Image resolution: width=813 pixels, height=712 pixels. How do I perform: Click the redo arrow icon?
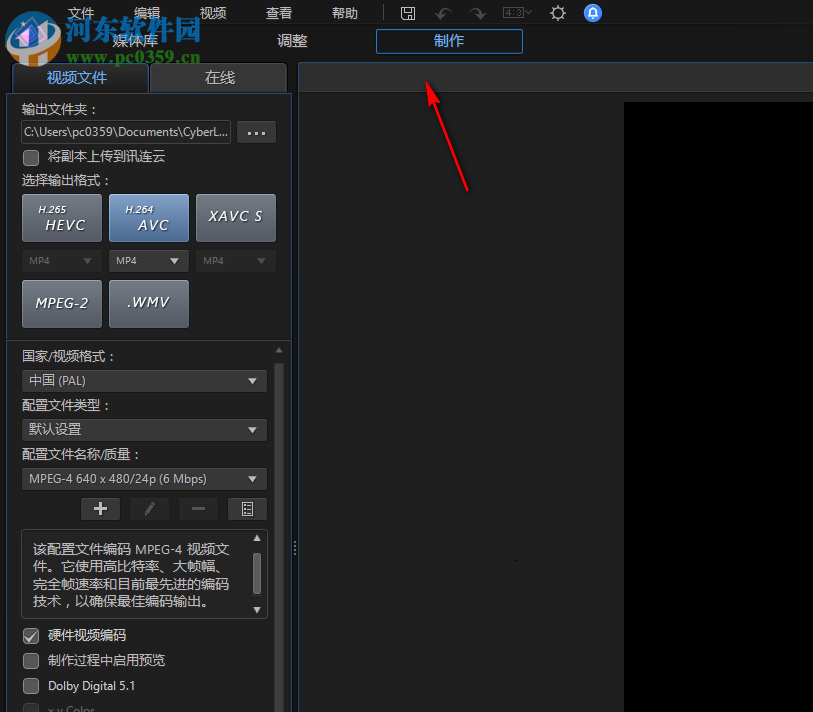[x=477, y=13]
